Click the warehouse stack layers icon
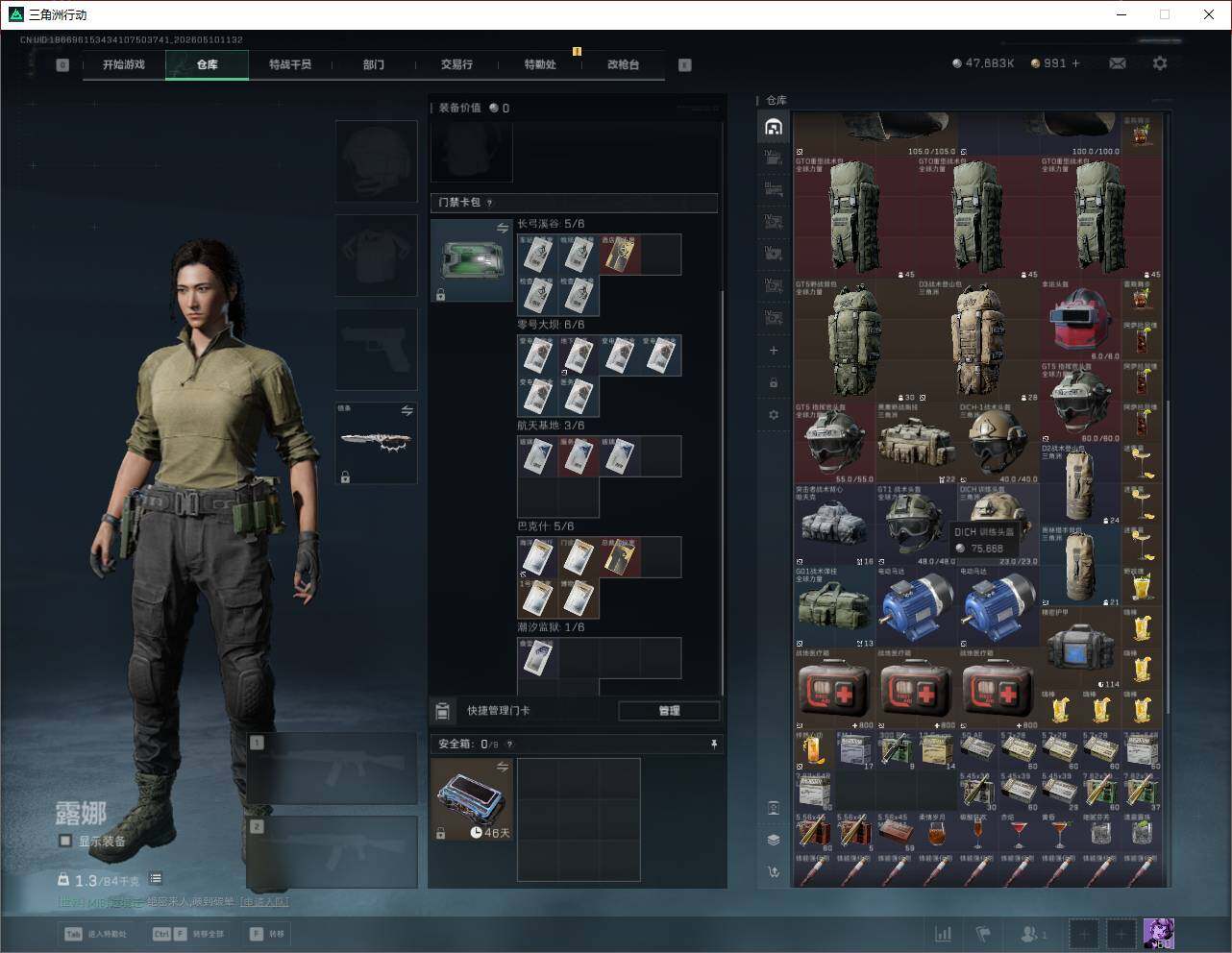 tap(774, 840)
